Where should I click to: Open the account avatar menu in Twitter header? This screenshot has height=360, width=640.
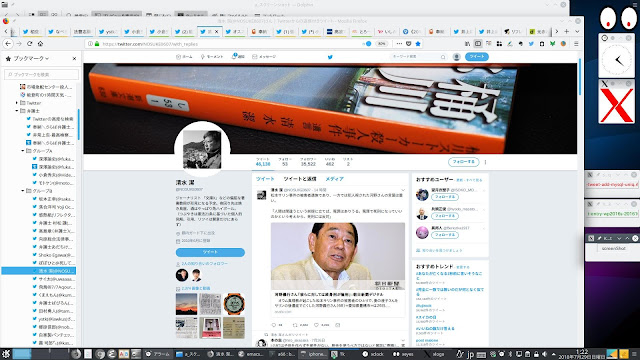(457, 57)
